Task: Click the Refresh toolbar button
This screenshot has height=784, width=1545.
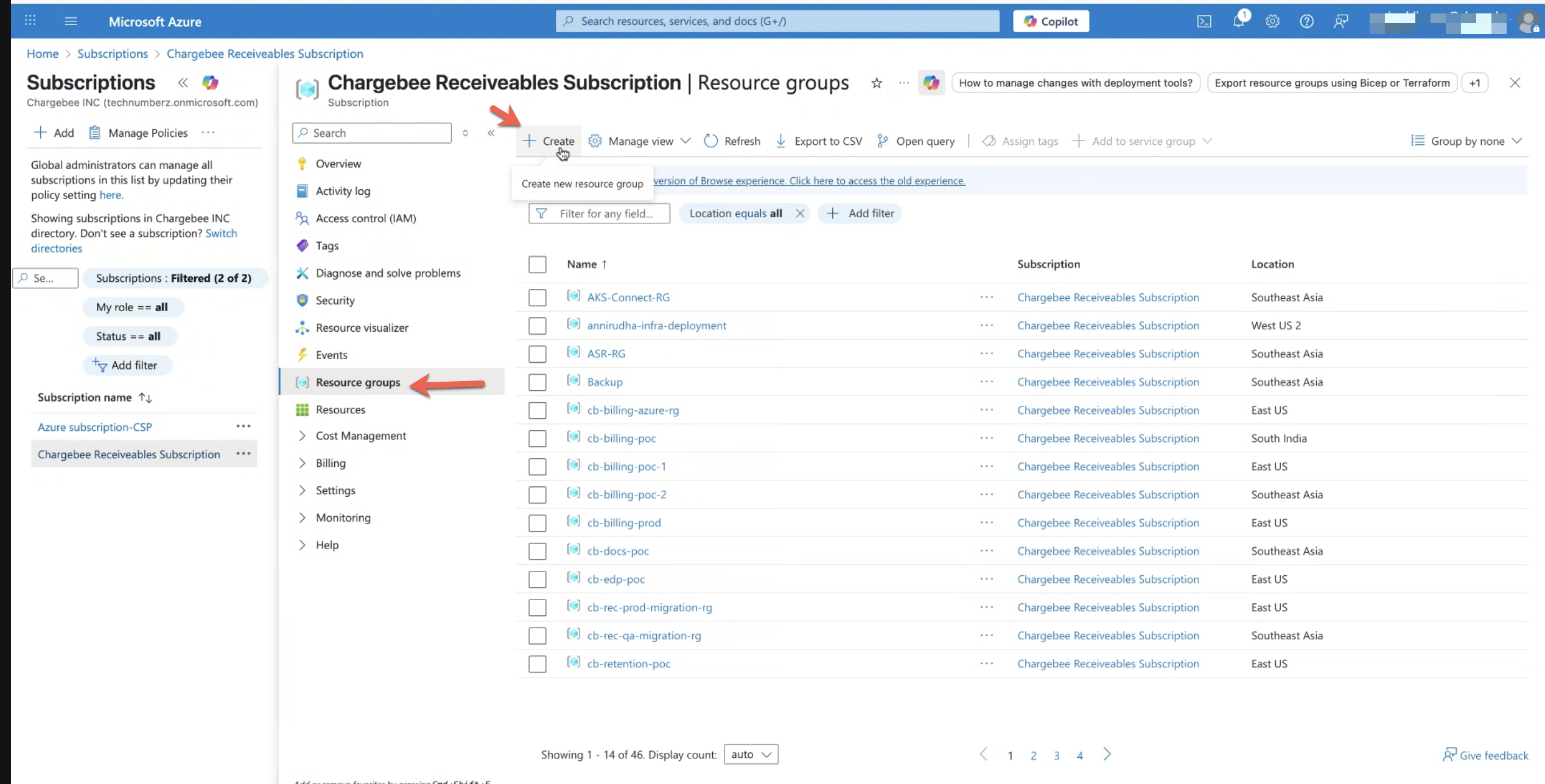Action: (x=732, y=141)
